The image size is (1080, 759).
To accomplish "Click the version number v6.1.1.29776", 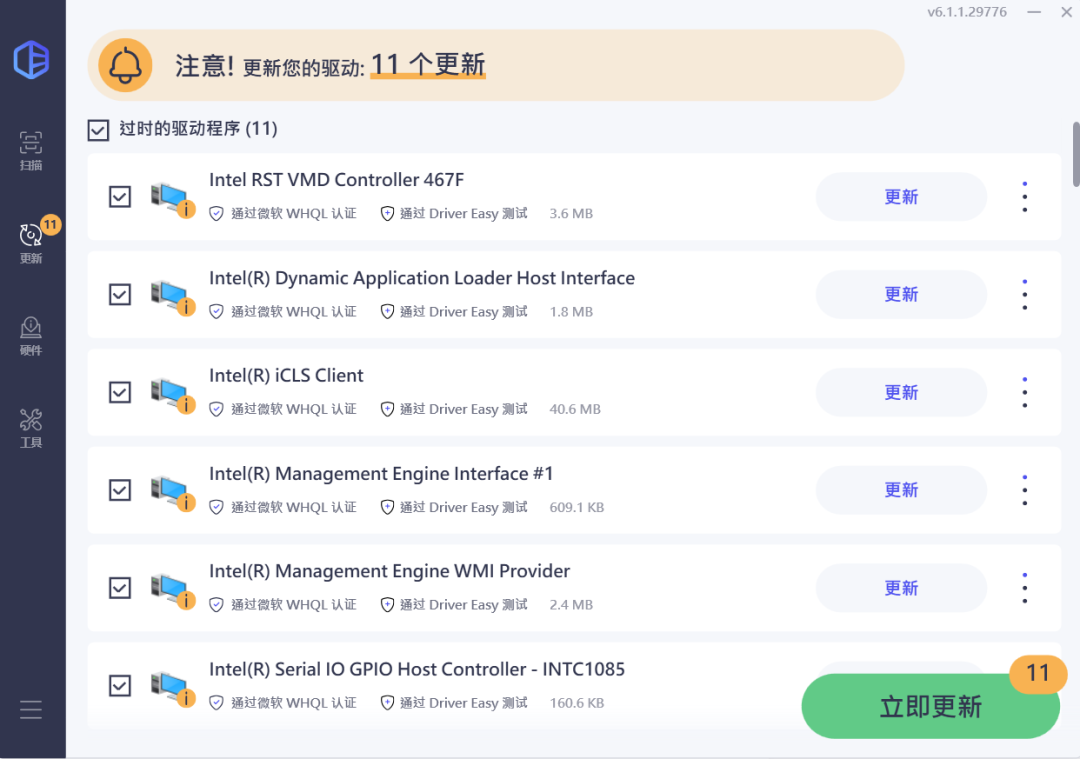I will pos(966,12).
